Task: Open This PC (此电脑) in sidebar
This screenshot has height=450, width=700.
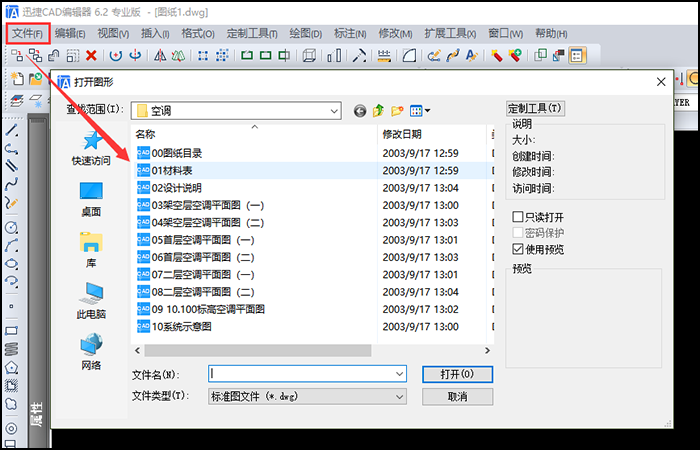Action: pyautogui.click(x=91, y=301)
